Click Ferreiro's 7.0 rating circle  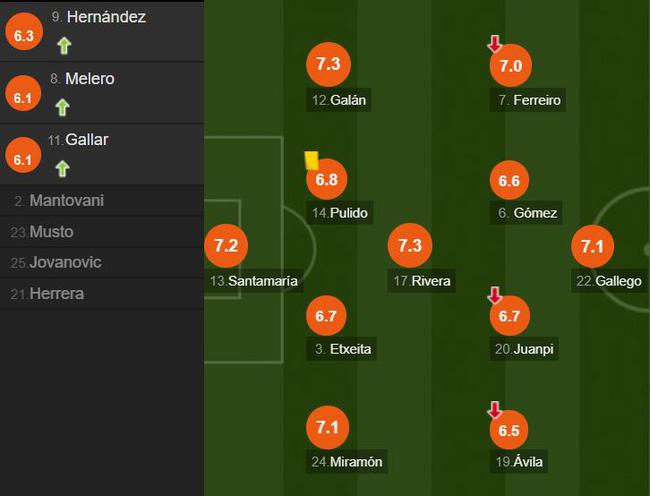tap(510, 66)
